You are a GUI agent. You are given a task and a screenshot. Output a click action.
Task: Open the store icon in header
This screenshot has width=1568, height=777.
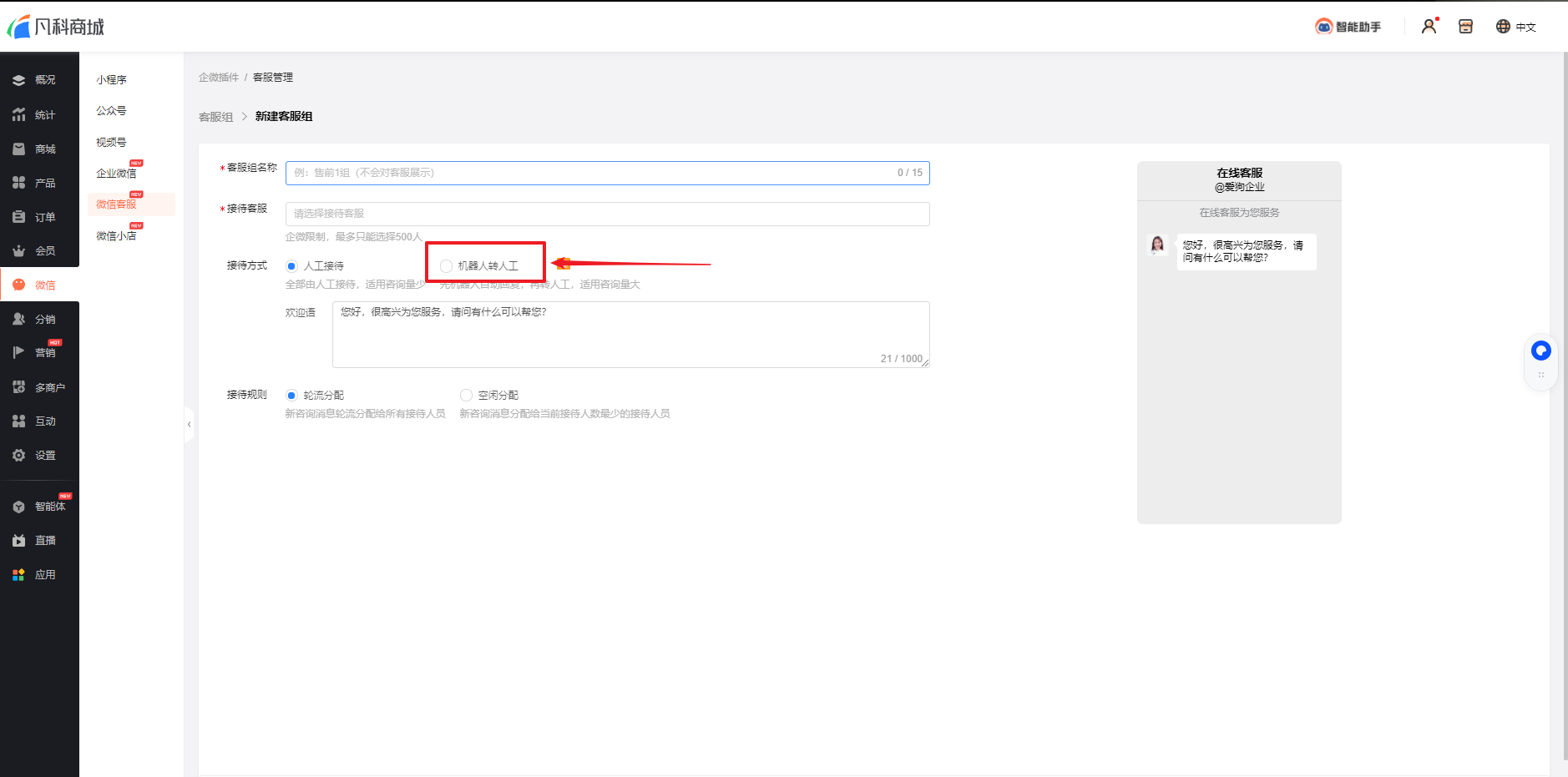1465,27
